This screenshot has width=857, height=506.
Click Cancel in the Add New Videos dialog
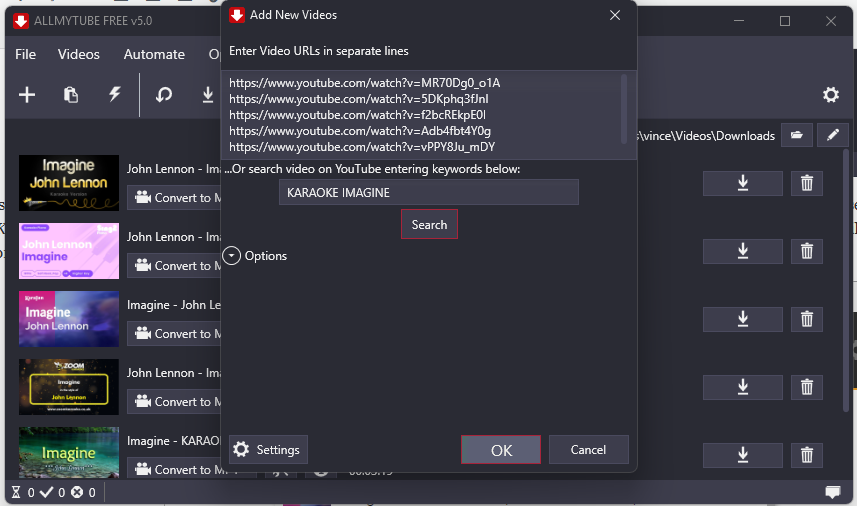click(x=588, y=450)
